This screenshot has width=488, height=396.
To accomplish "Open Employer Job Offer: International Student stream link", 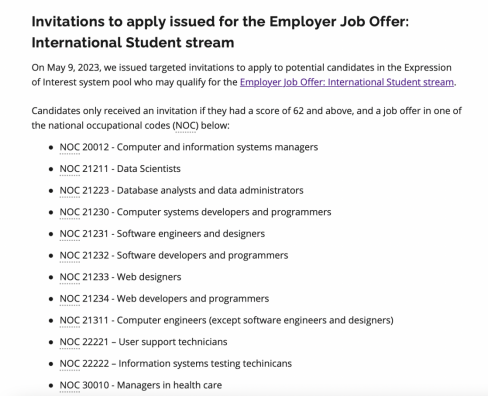I will [347, 82].
